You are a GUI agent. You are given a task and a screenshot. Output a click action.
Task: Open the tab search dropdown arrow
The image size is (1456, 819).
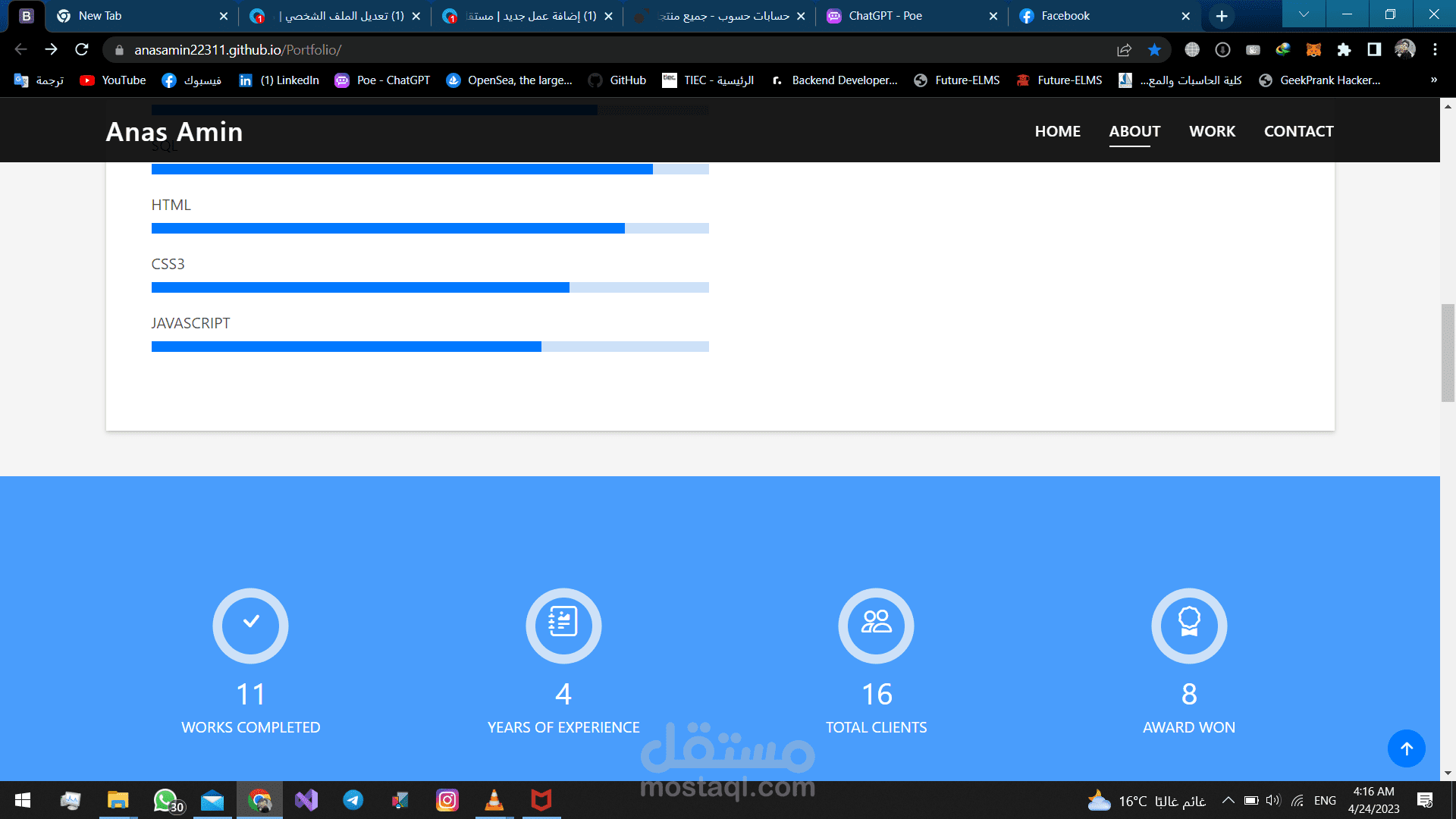(x=1304, y=14)
